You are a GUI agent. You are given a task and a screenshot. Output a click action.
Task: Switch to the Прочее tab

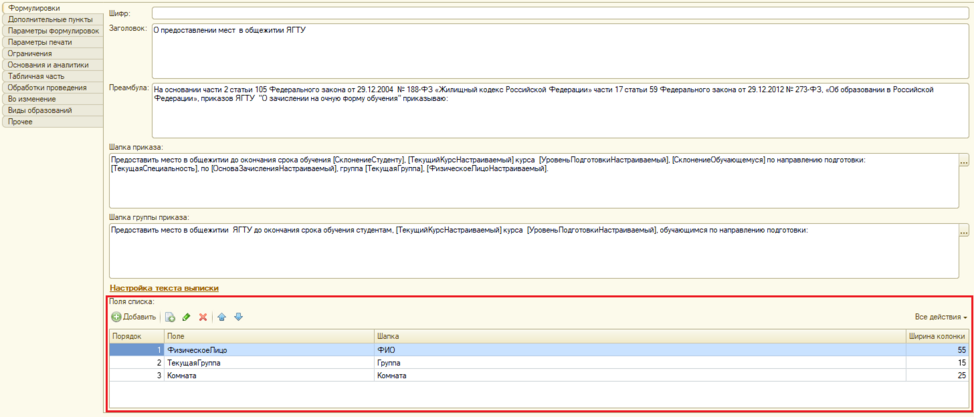coord(52,122)
